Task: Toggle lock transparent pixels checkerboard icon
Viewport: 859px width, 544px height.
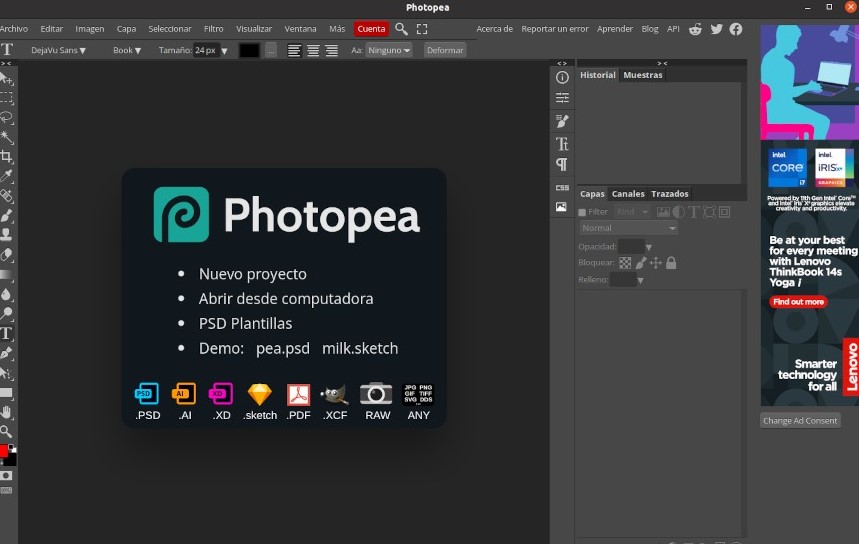Action: point(625,263)
